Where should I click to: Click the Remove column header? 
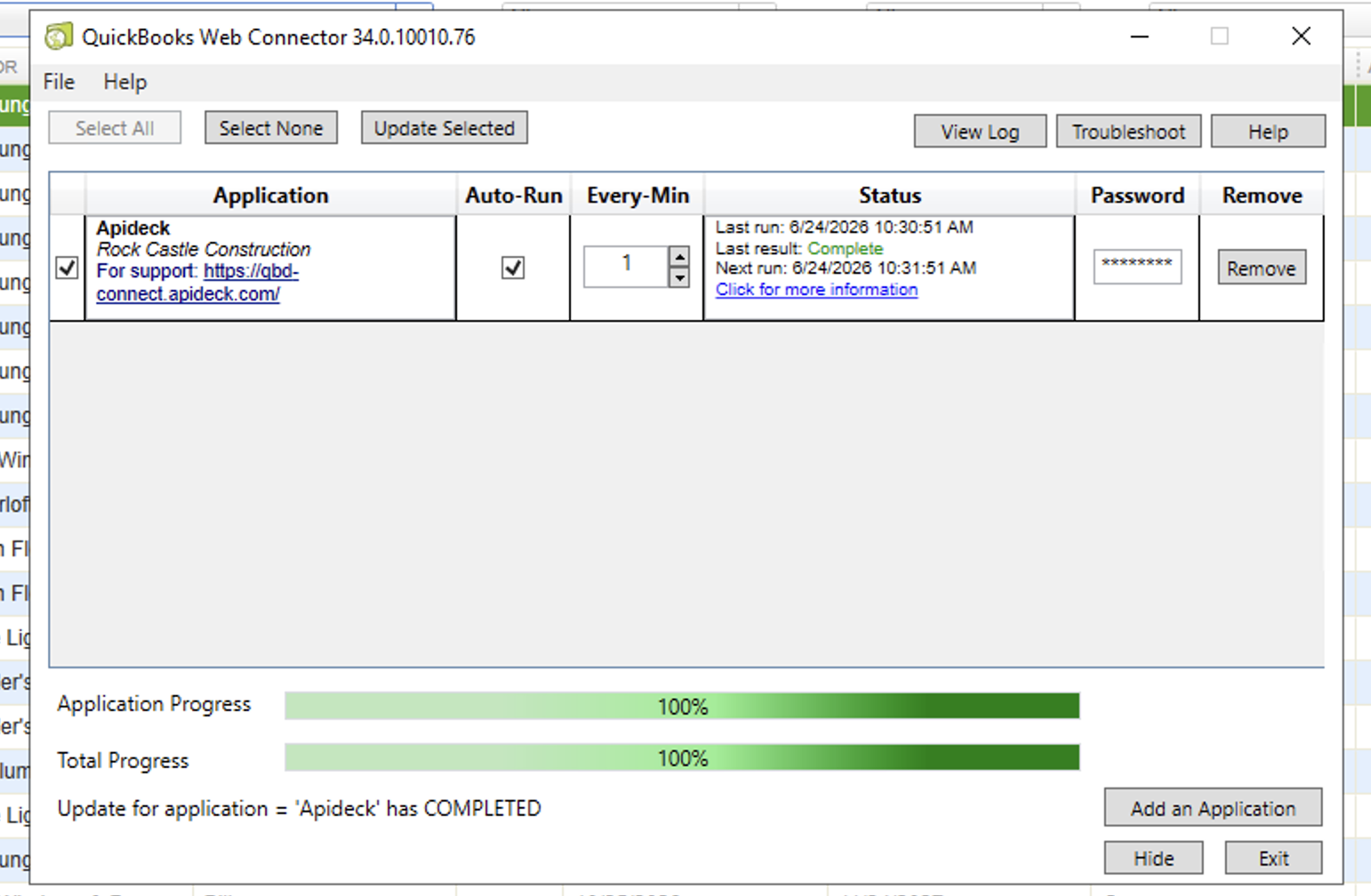(x=1262, y=195)
